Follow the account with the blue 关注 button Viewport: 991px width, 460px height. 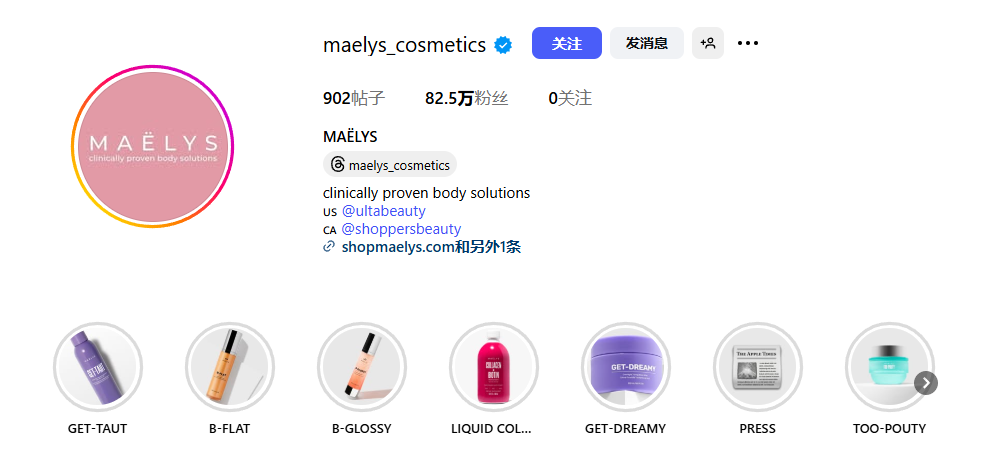(567, 43)
